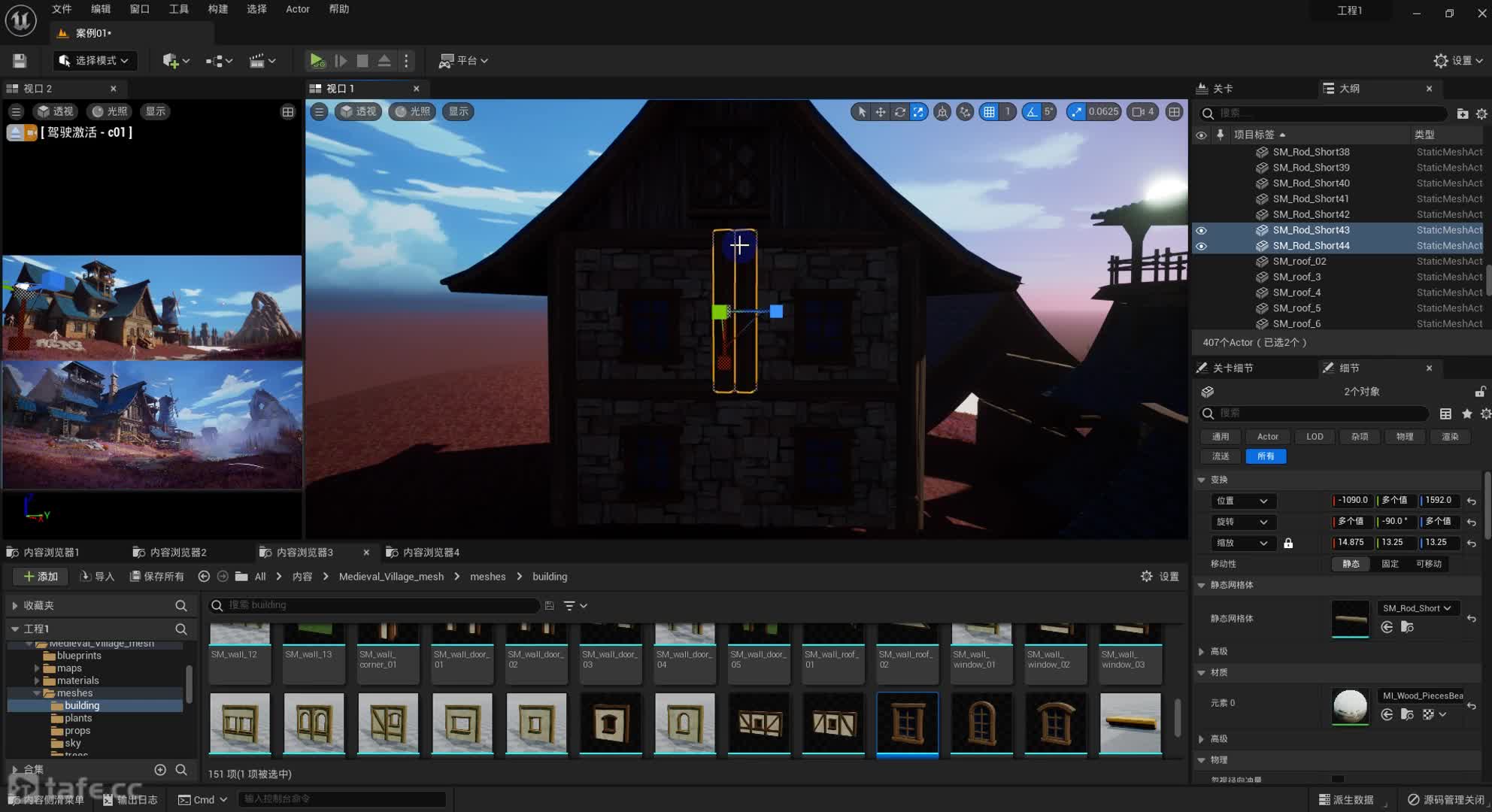The height and width of the screenshot is (812, 1492).
Task: Open the 选择模式 mode dropdown
Action: (95, 61)
